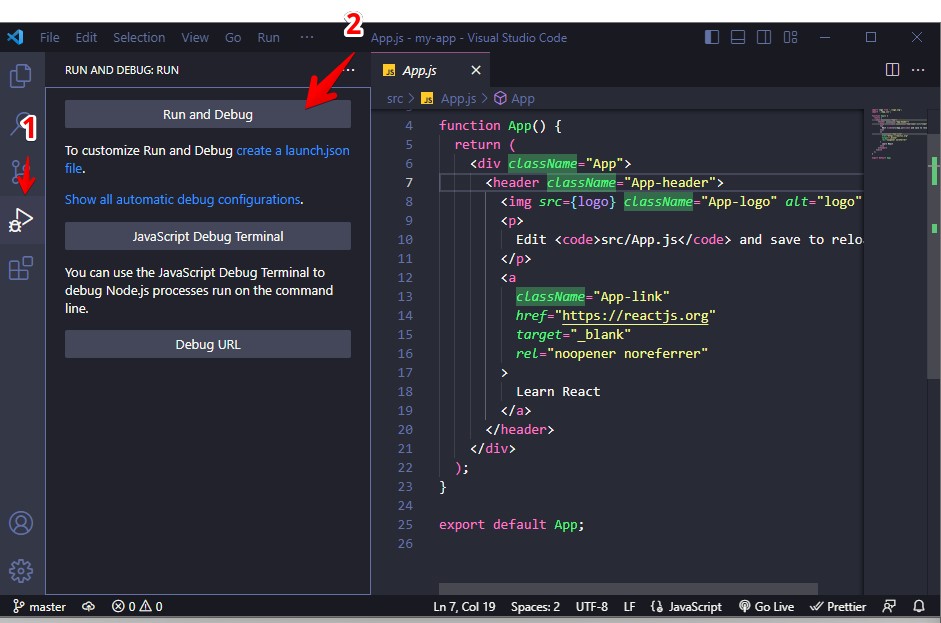The image size is (941, 623).
Task: Open the Edit menu
Action: pos(86,37)
